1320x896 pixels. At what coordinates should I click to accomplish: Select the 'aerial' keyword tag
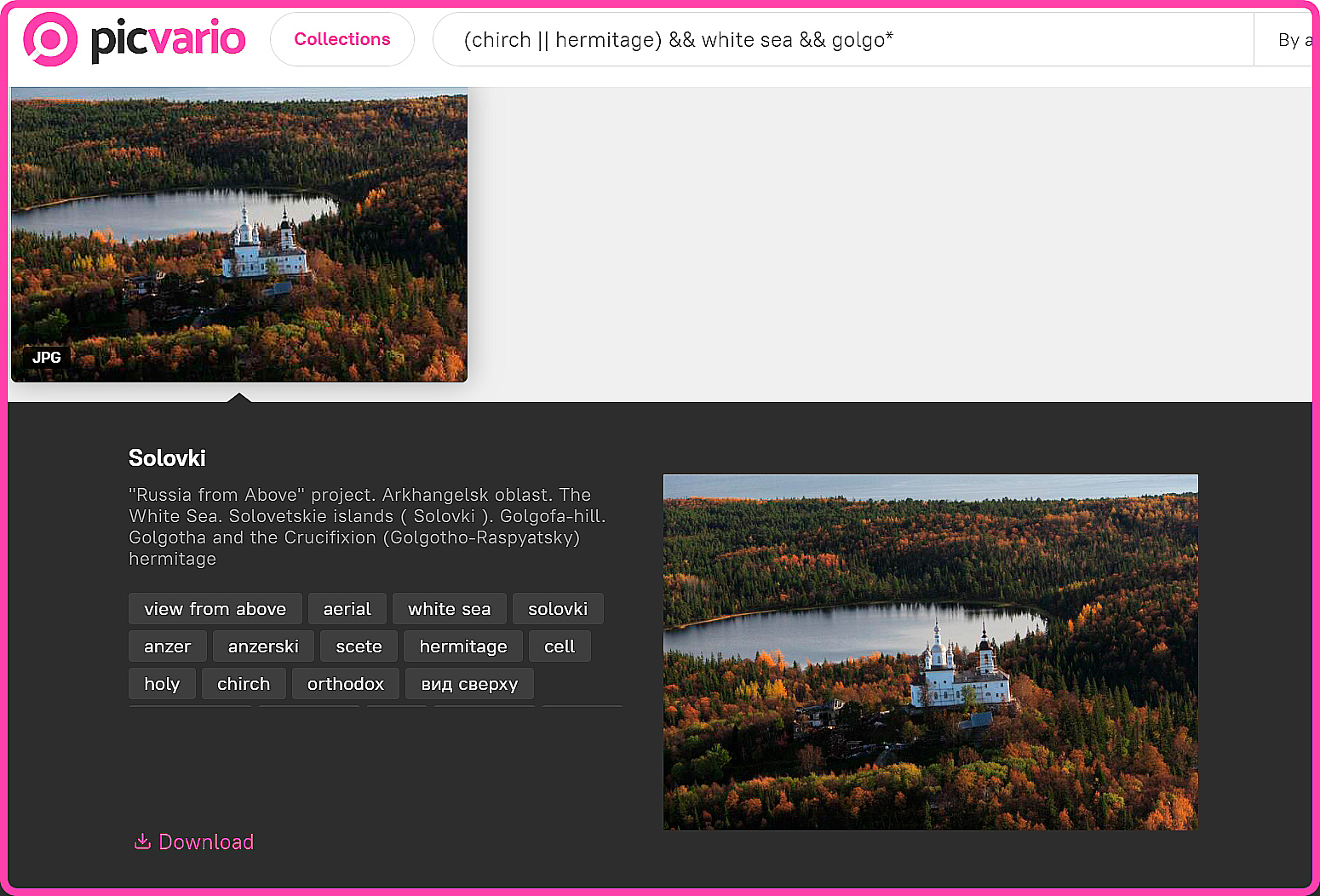click(347, 609)
